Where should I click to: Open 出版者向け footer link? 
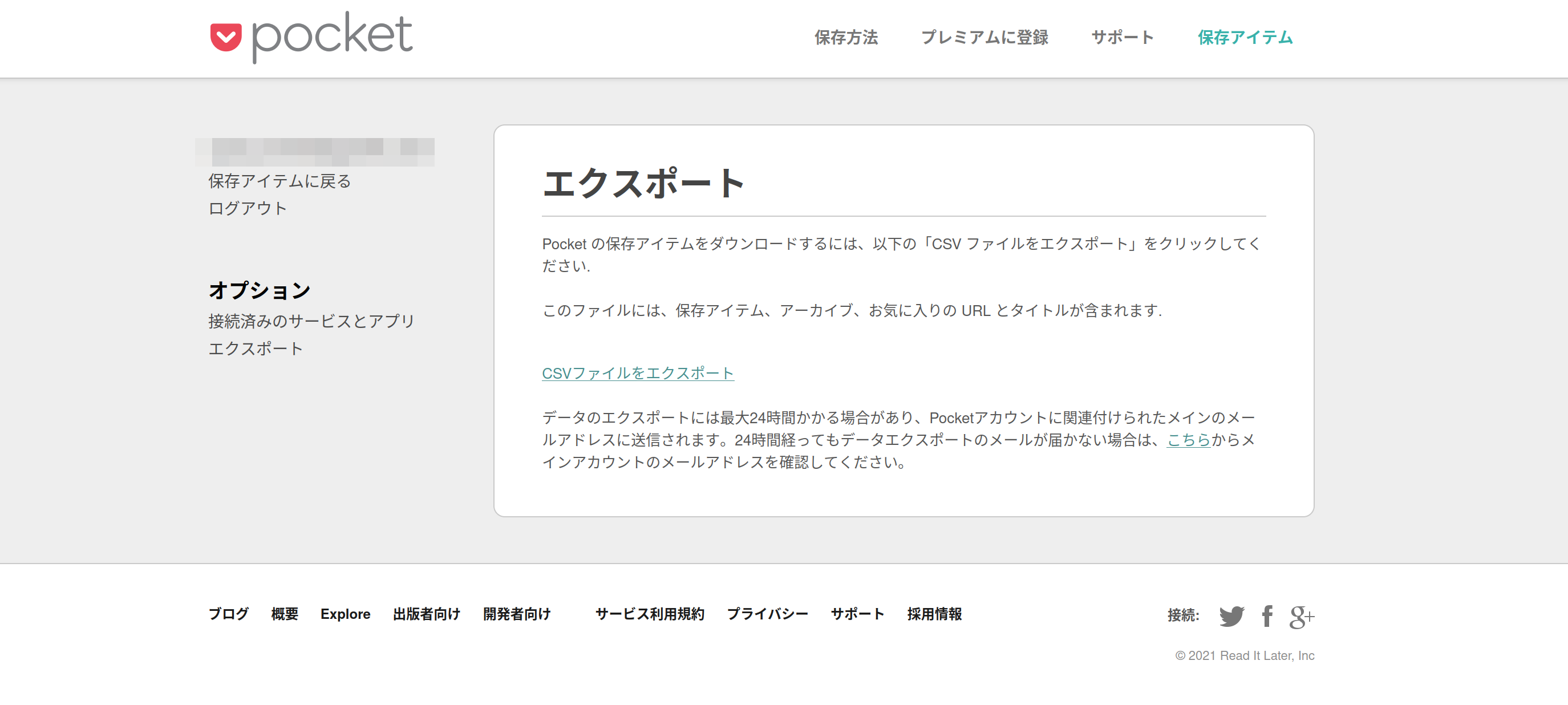pos(426,614)
